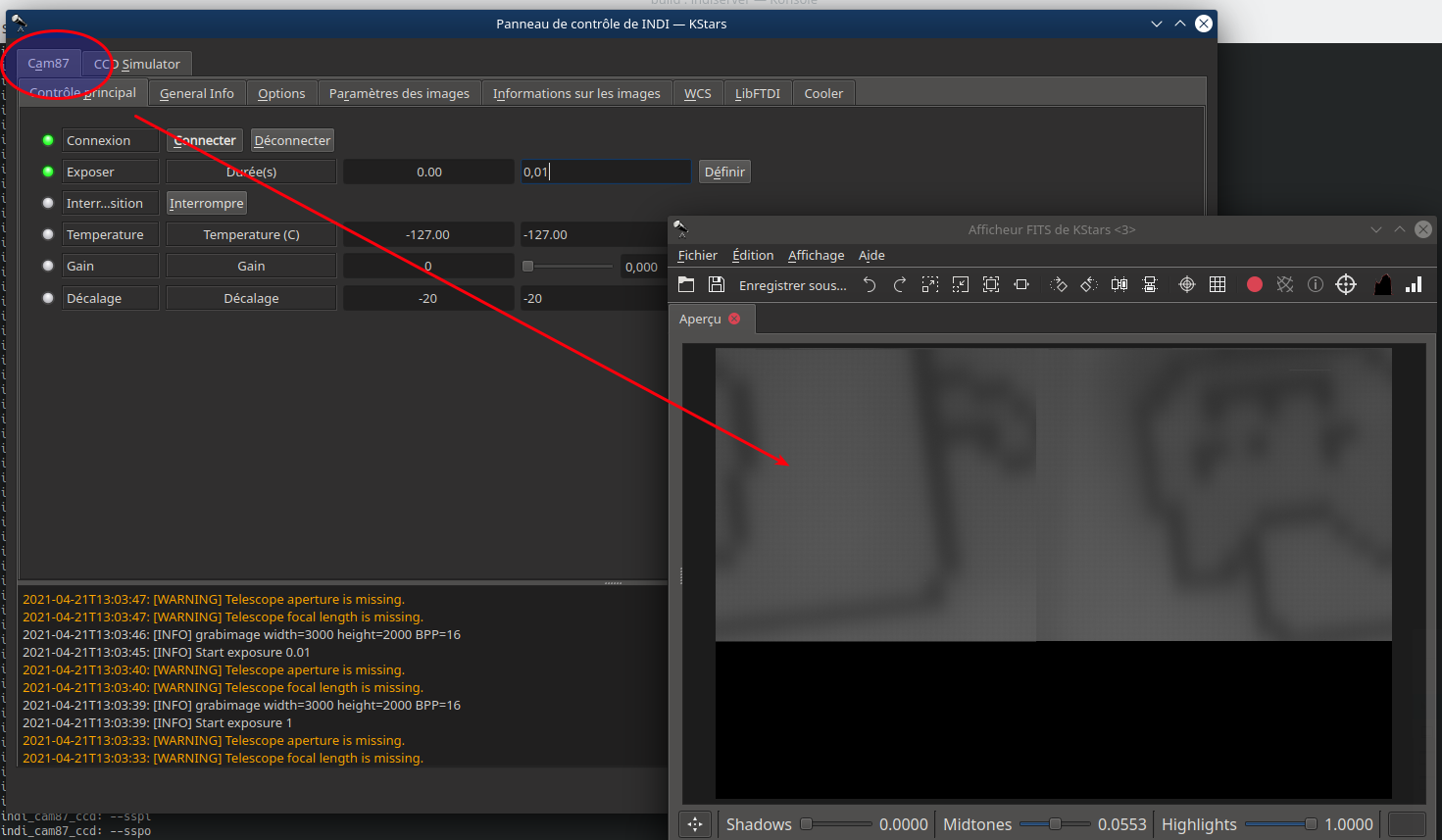Open the Édition menu
The height and width of the screenshot is (840, 1442).
click(753, 255)
